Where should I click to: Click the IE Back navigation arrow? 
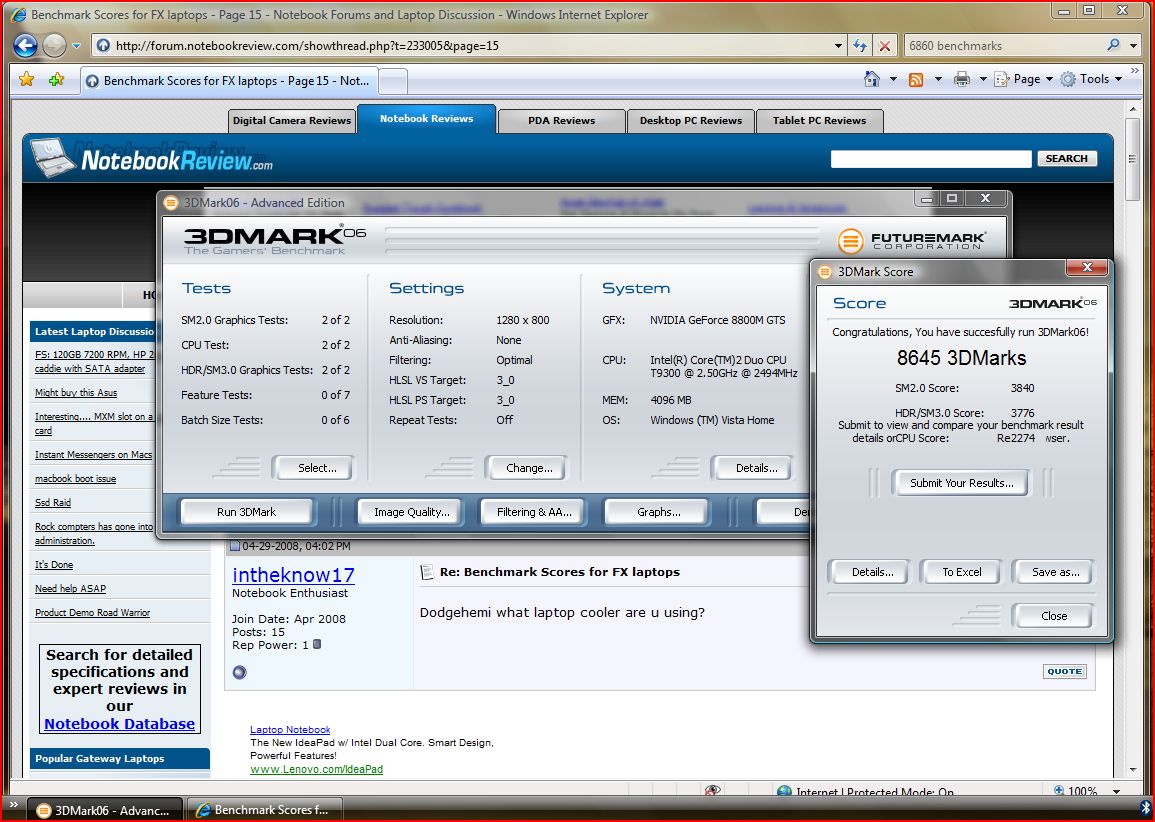click(x=25, y=46)
